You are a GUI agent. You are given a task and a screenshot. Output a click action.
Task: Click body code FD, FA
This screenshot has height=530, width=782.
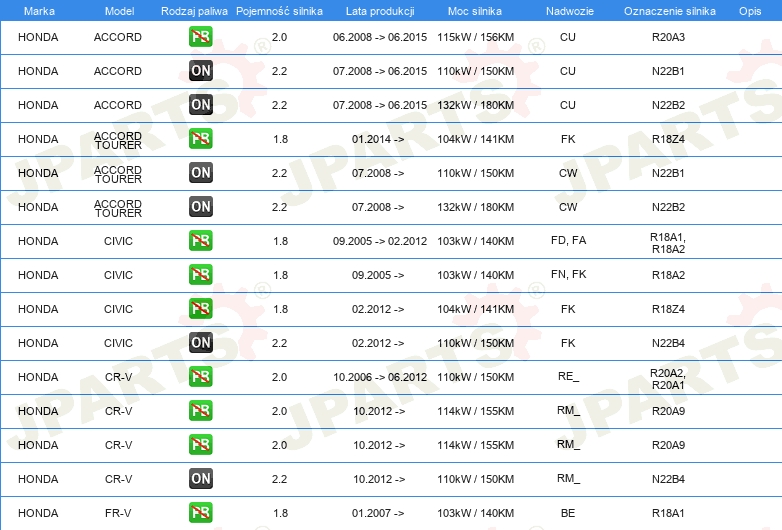[x=569, y=240]
